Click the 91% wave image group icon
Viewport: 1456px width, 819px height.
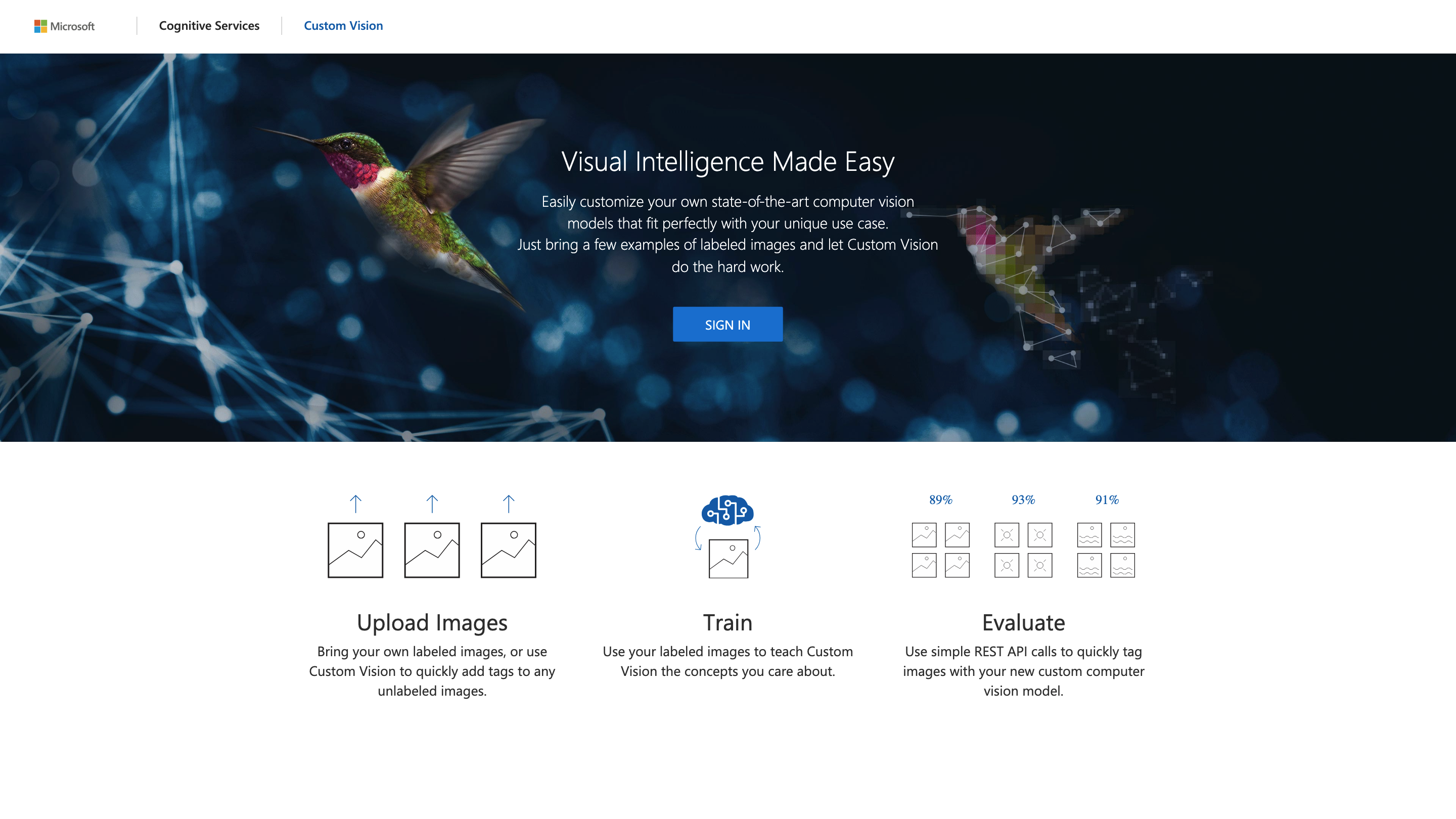click(x=1106, y=550)
